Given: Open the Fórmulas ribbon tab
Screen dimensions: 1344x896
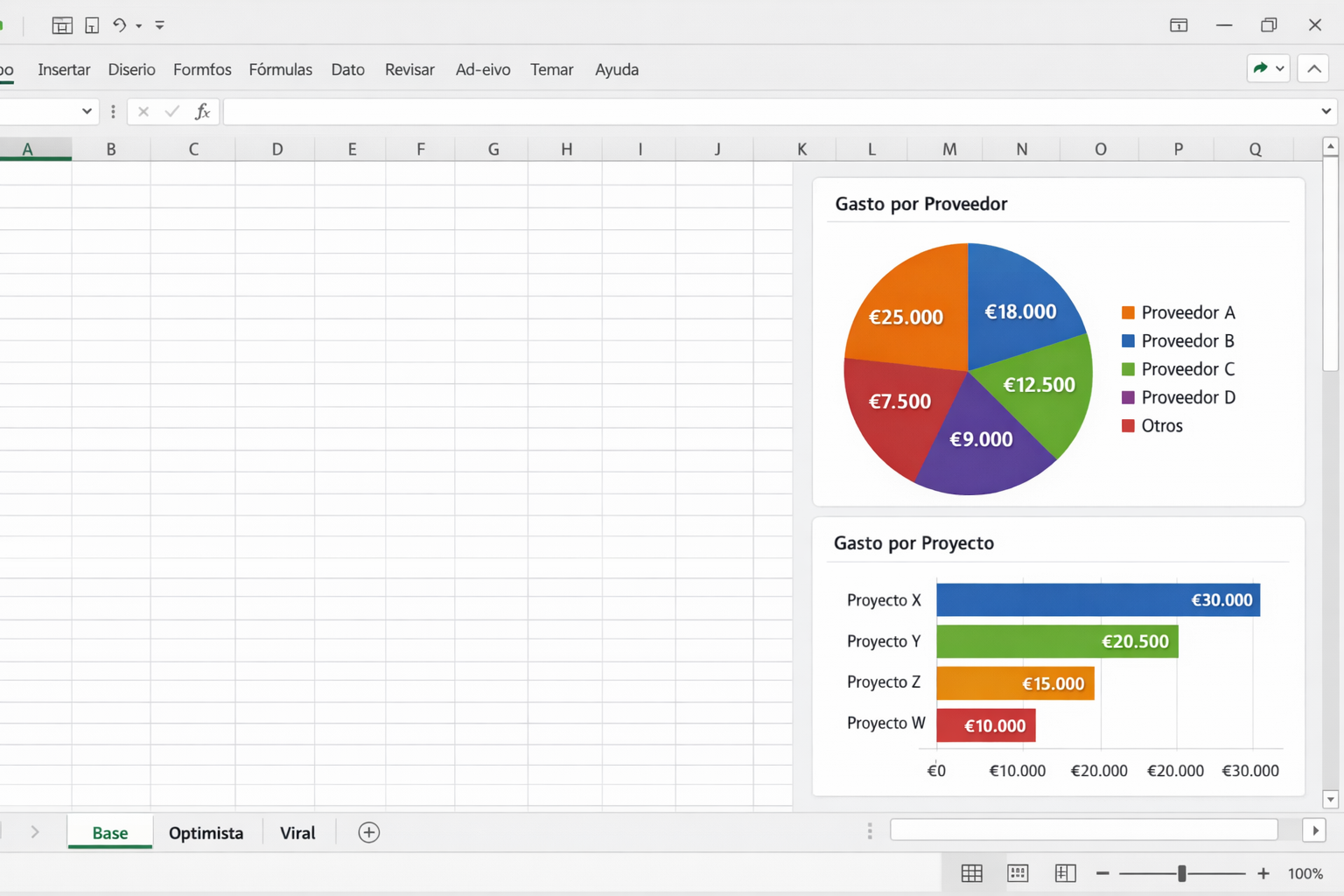Looking at the screenshot, I should [280, 69].
